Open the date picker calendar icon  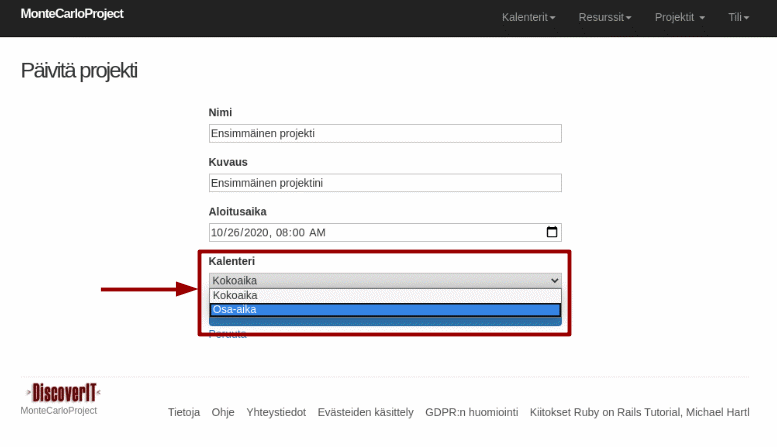(x=551, y=232)
